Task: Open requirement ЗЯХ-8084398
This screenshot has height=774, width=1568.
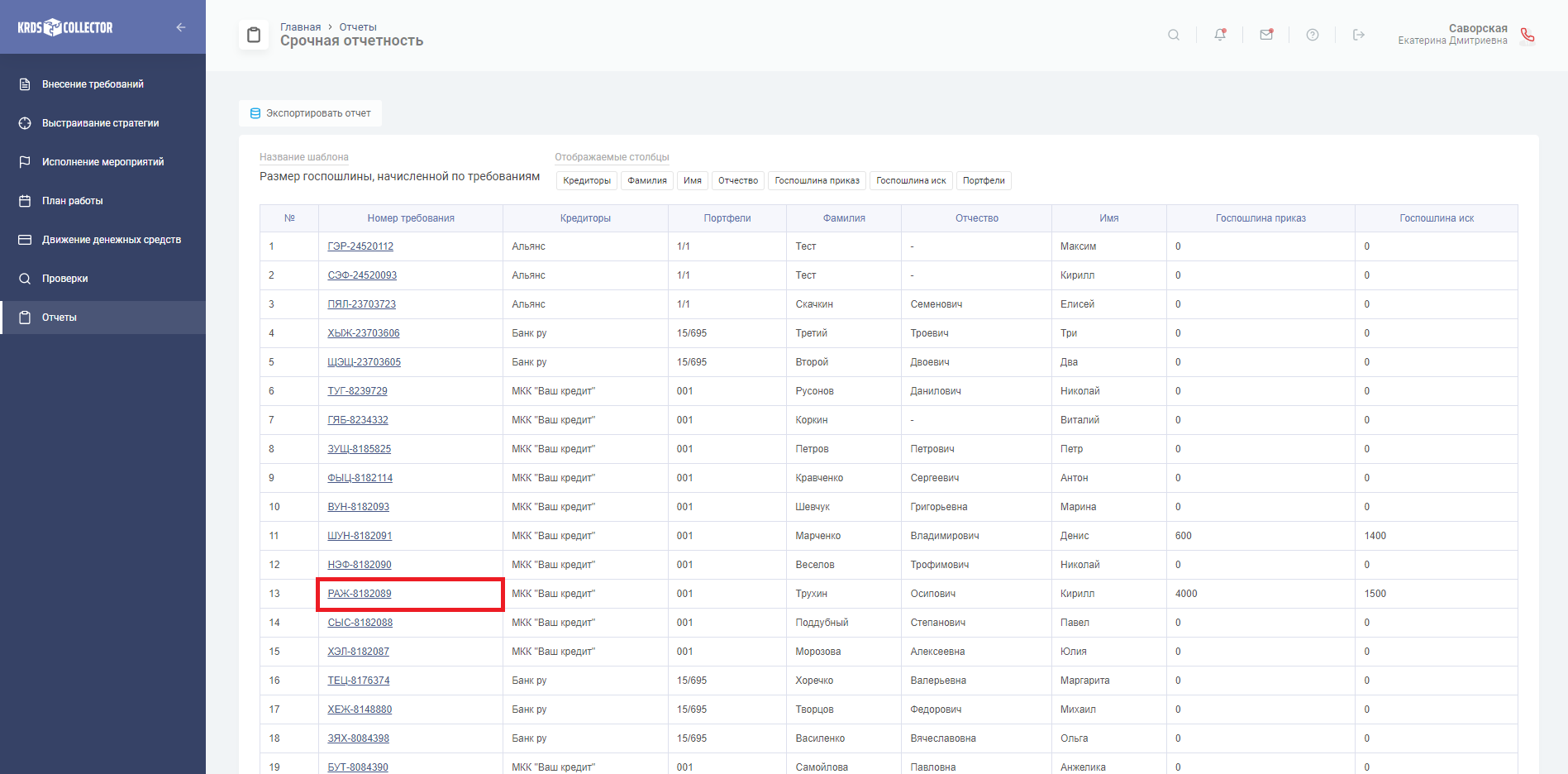Action: pos(359,738)
